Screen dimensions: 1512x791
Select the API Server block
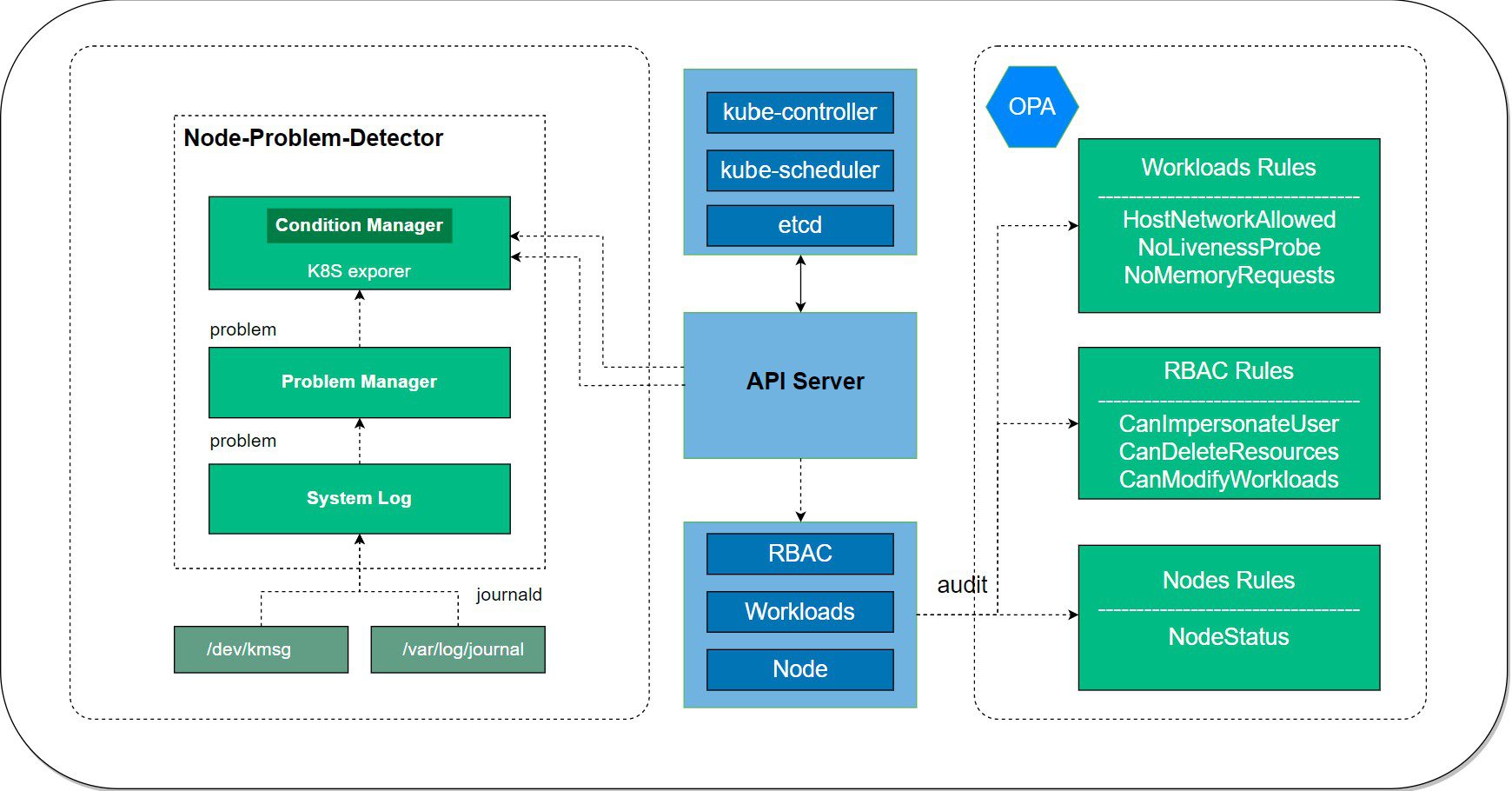click(799, 385)
